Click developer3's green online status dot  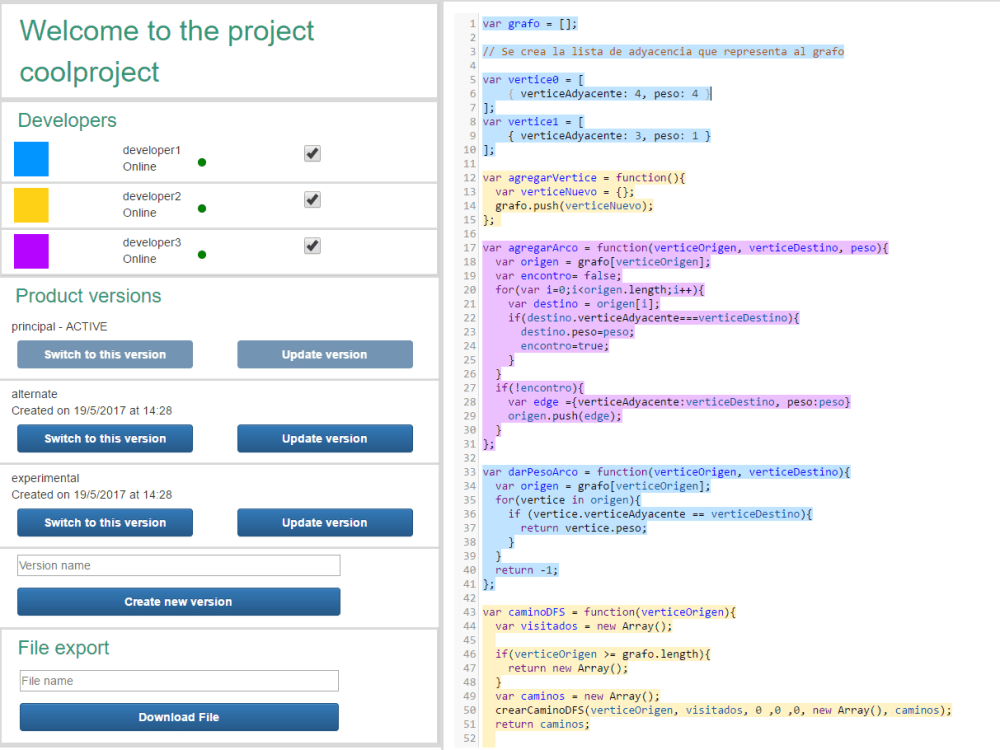pos(202,254)
